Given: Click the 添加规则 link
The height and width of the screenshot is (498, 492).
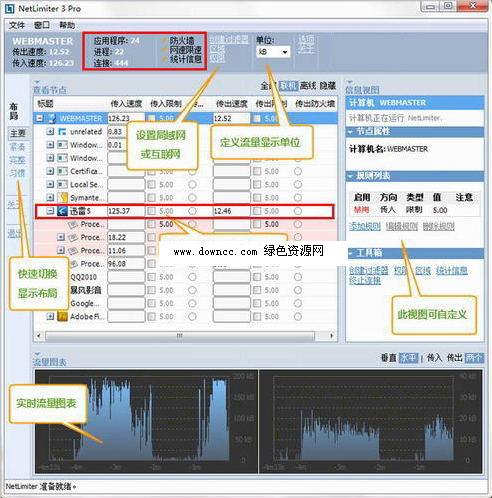Looking at the screenshot, I should 365,227.
